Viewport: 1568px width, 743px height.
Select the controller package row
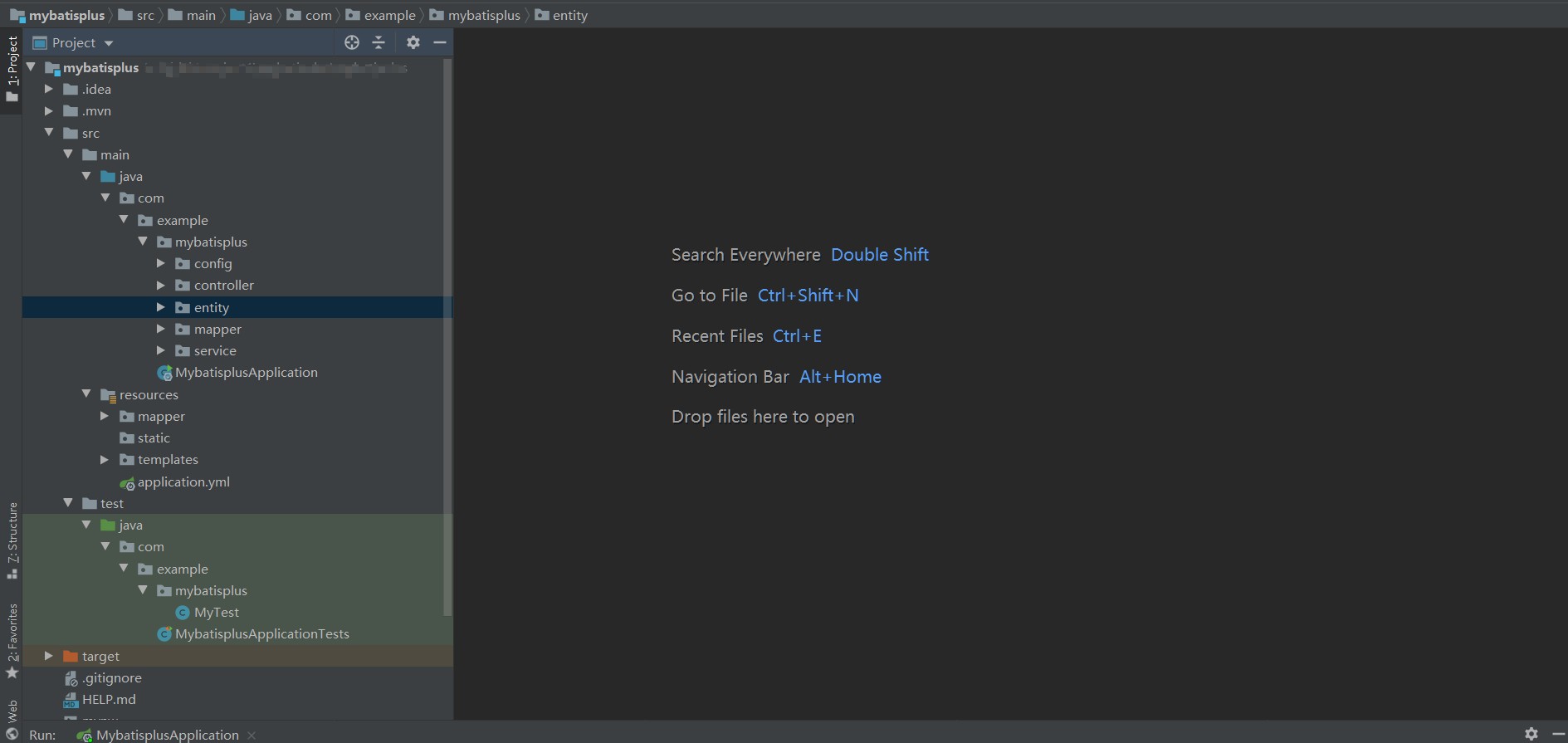tap(237, 285)
